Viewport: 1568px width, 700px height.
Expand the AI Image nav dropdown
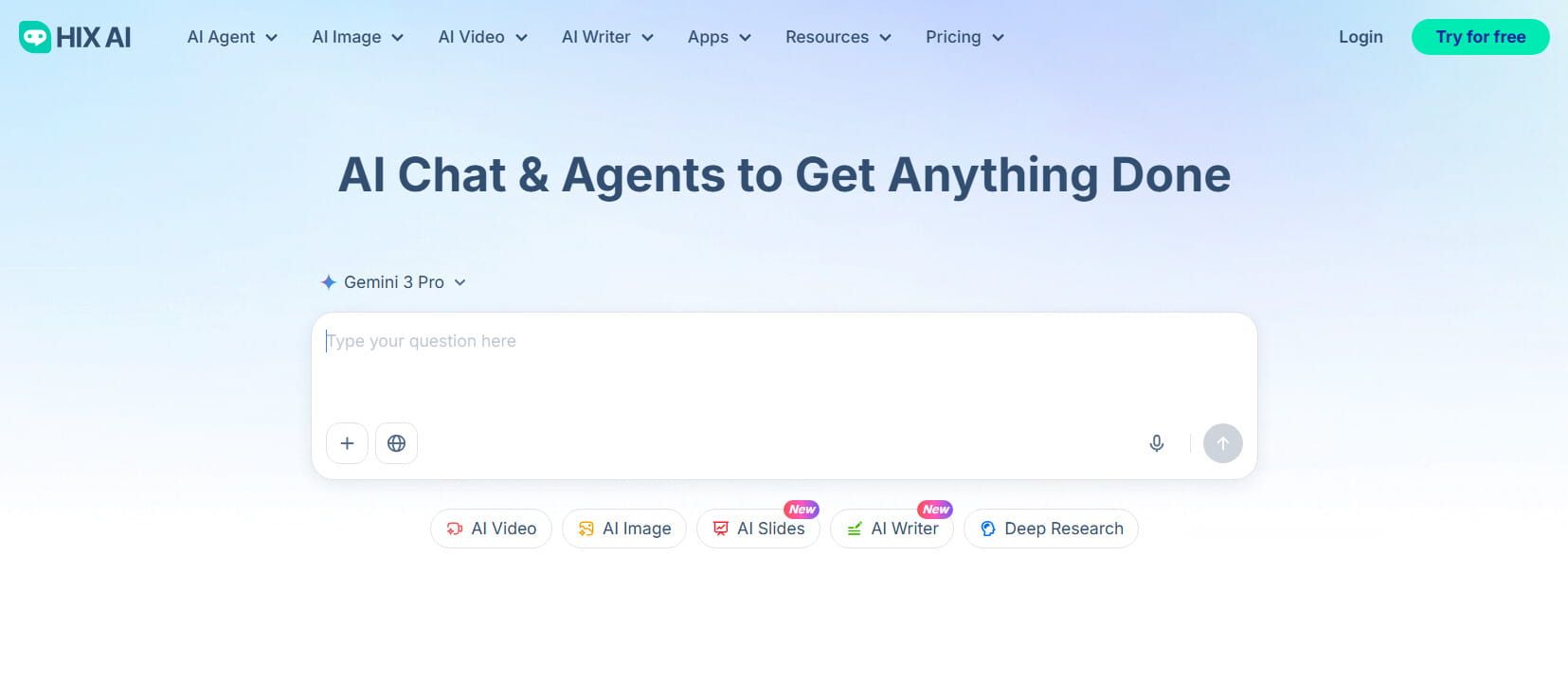click(x=357, y=37)
